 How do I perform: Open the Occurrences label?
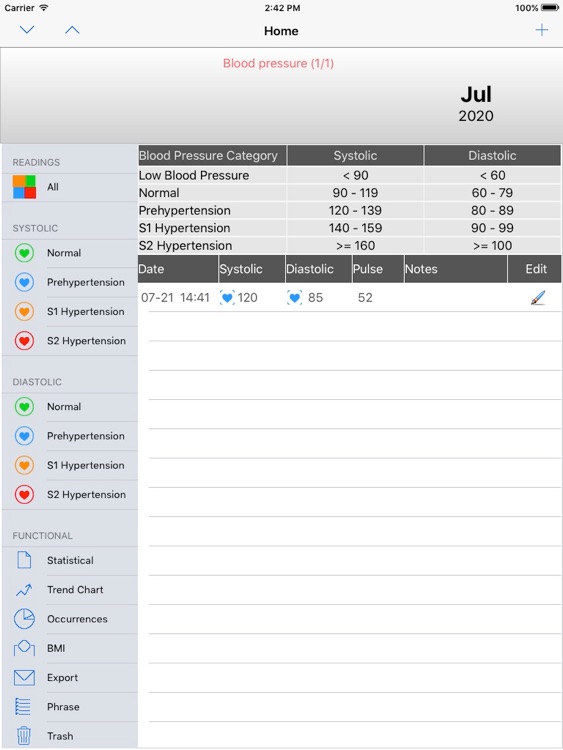[x=77, y=619]
